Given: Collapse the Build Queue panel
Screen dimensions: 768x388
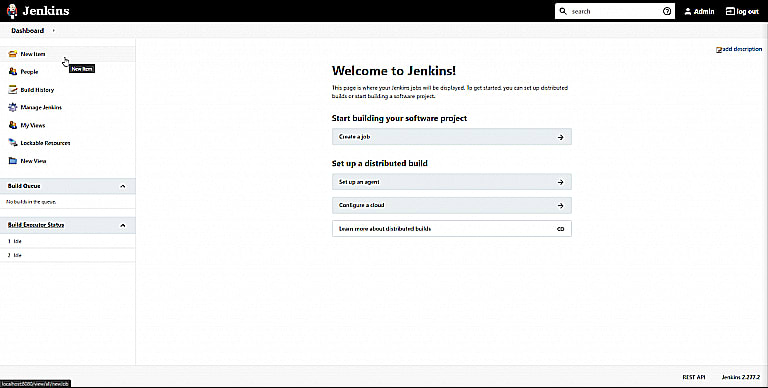Looking at the screenshot, I should click(122, 186).
